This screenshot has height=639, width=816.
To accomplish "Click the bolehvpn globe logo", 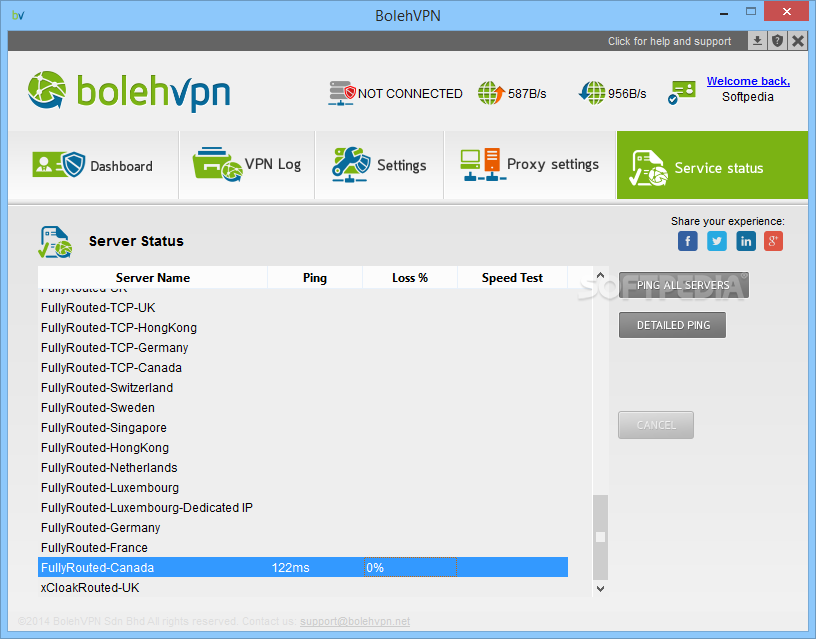I will [47, 90].
